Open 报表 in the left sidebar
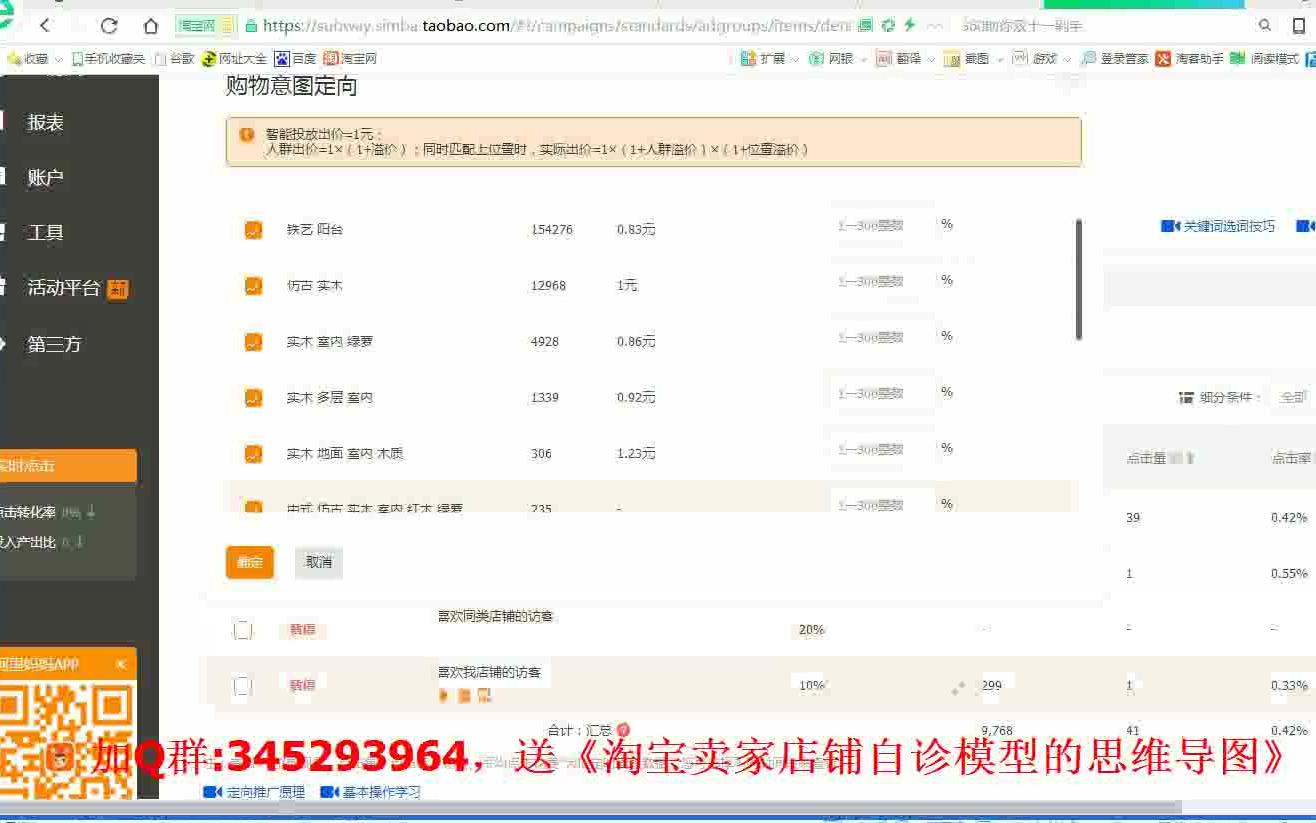 [x=45, y=122]
